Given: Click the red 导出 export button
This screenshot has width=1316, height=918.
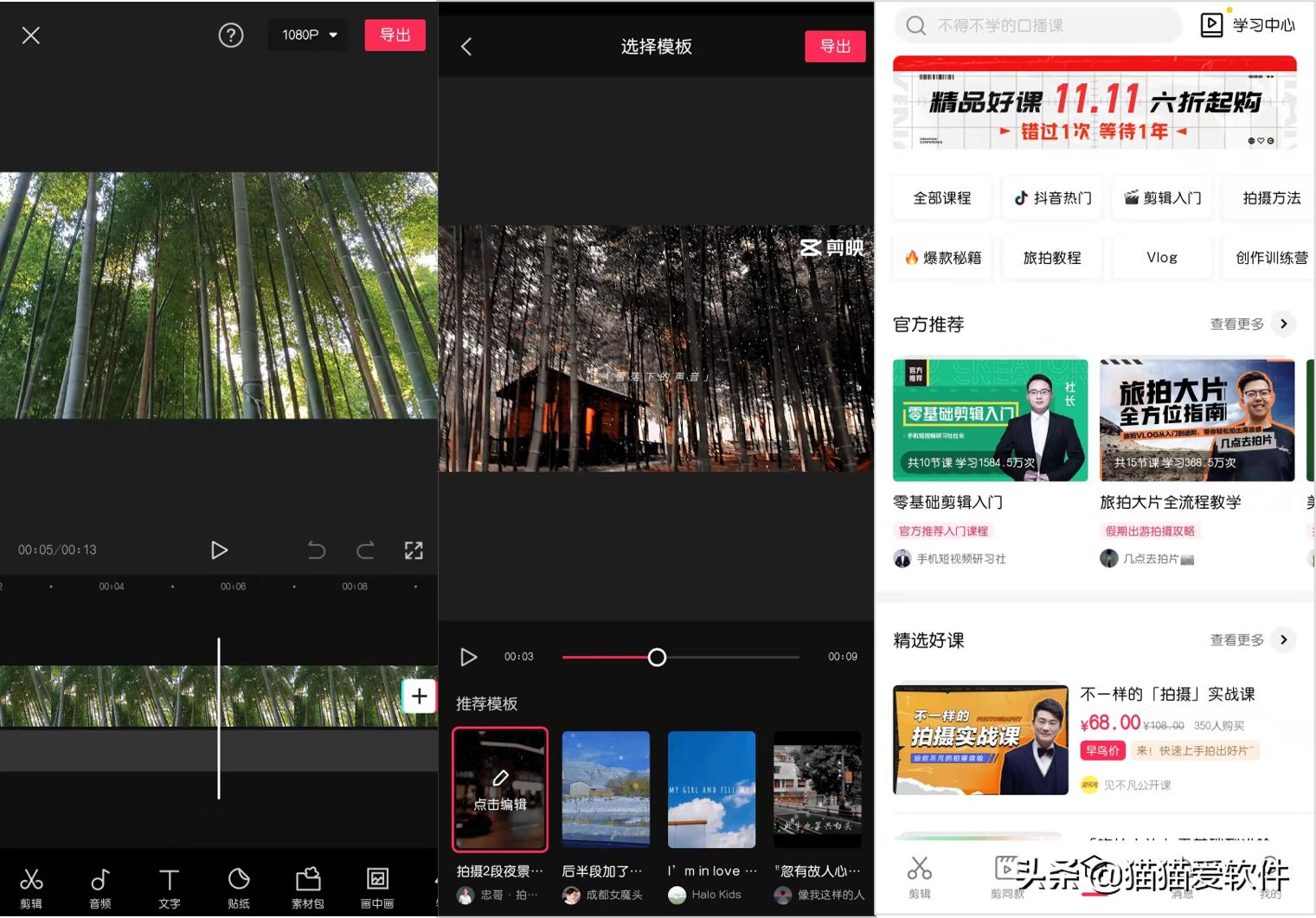Looking at the screenshot, I should (x=395, y=35).
